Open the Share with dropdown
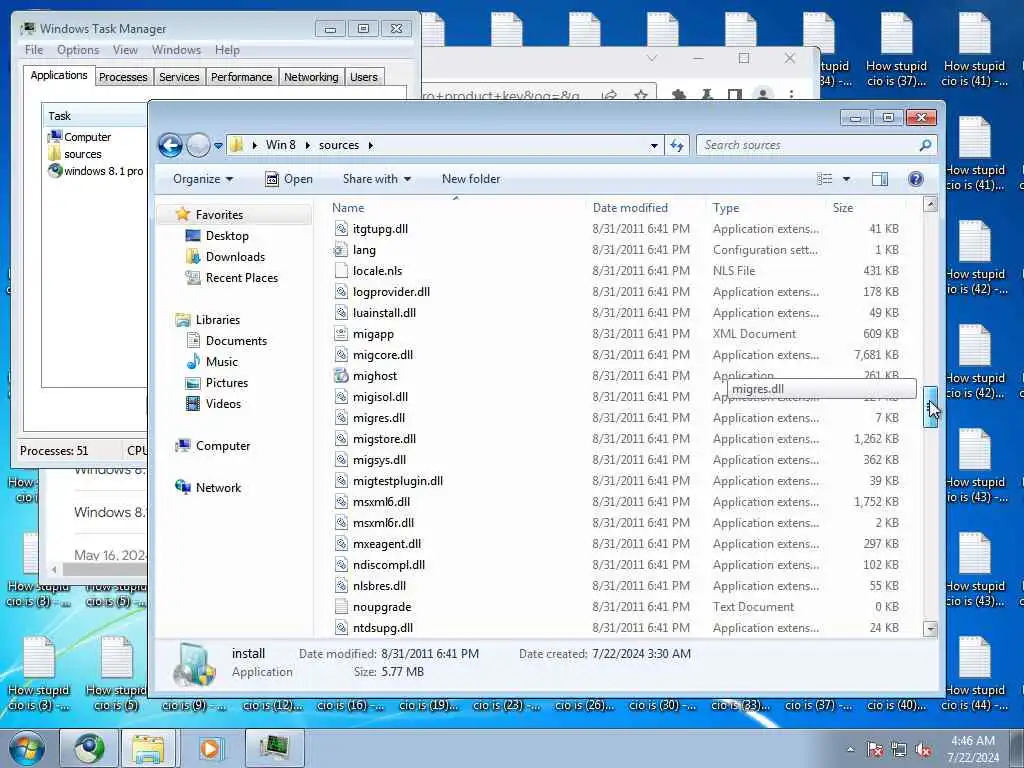The width and height of the screenshot is (1024, 768). pyautogui.click(x=377, y=179)
